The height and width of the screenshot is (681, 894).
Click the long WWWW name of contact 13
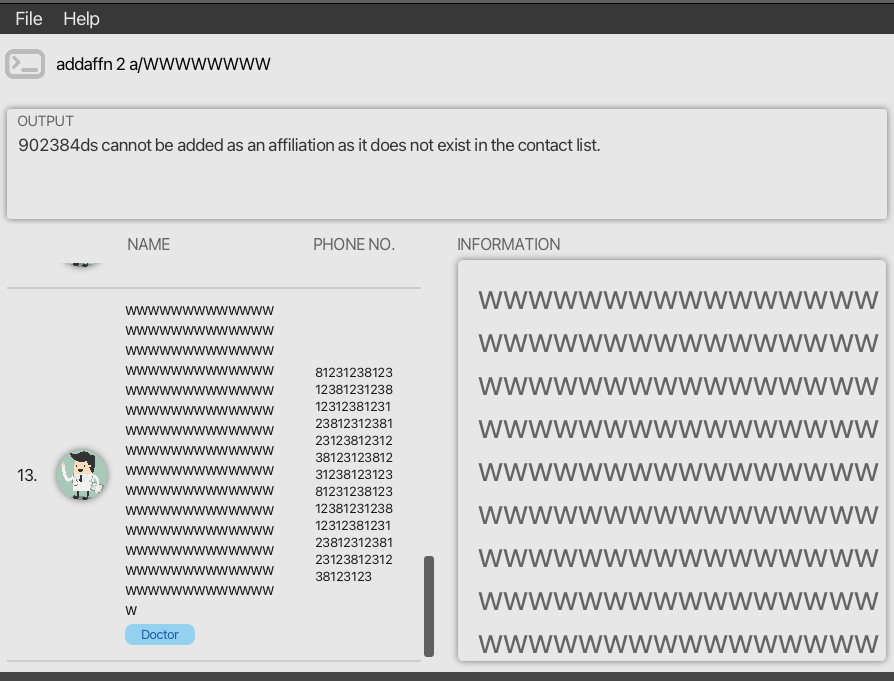coord(200,460)
